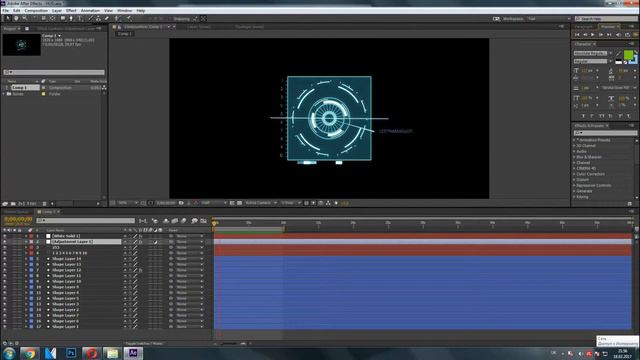Toggle visibility of Shape Layer 13
Image resolution: width=640 pixels, height=360 pixels.
tap(4, 264)
